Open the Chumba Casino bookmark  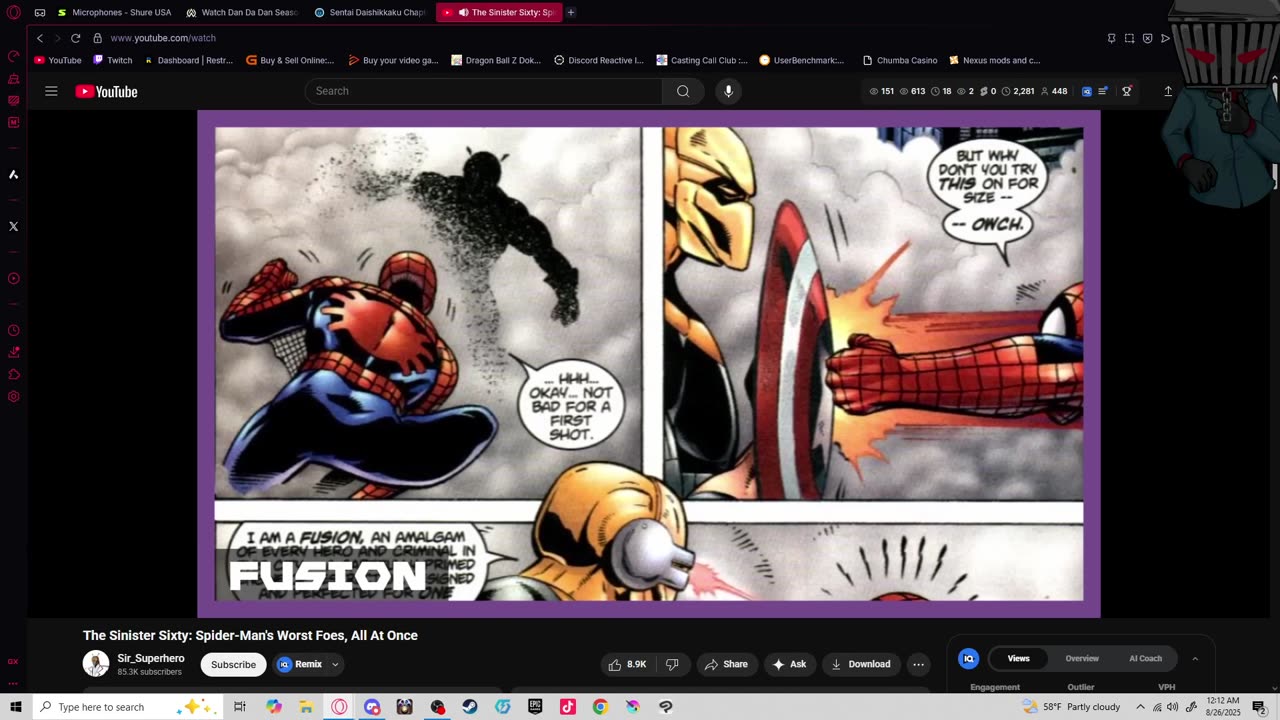point(900,60)
